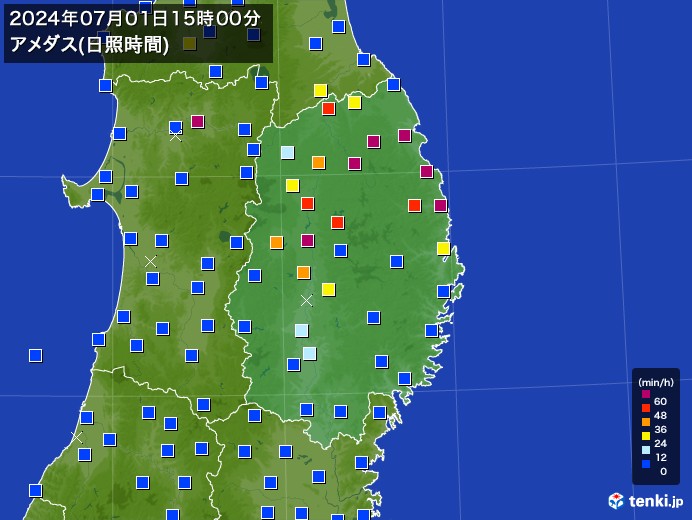Viewport: 692px width, 520px height.
Task: Select the lone magenta marker in Akita prefecture
Action: pos(198,121)
